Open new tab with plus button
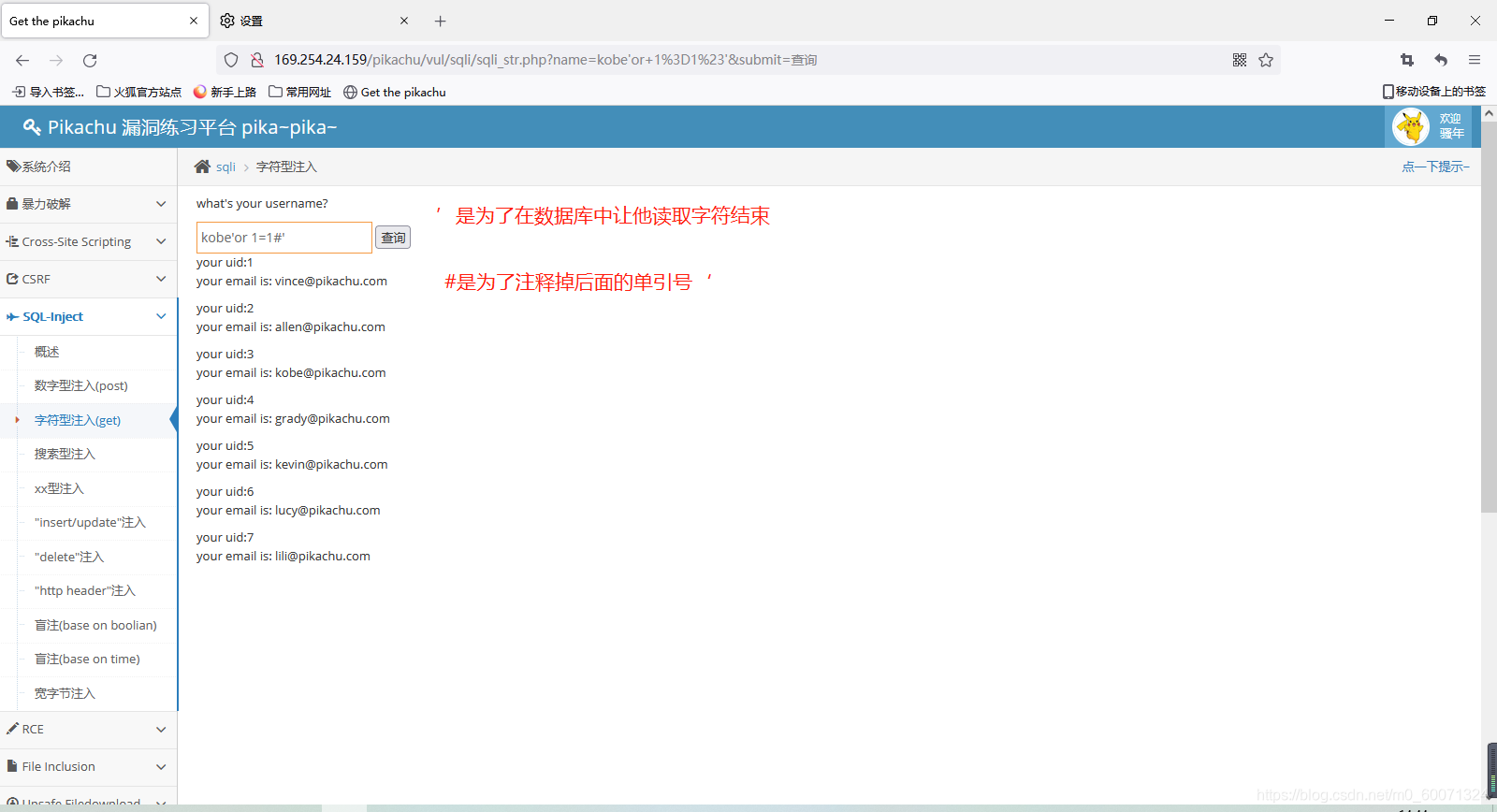The height and width of the screenshot is (812, 1497). tap(441, 21)
